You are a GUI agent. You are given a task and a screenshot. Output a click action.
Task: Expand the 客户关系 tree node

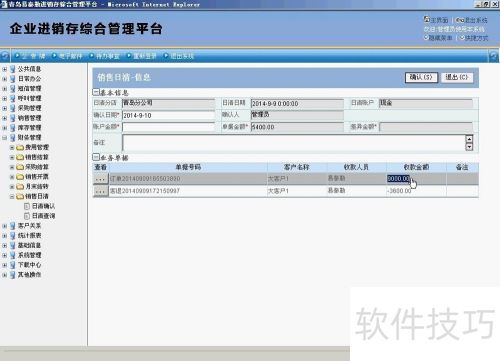pyautogui.click(x=5, y=226)
